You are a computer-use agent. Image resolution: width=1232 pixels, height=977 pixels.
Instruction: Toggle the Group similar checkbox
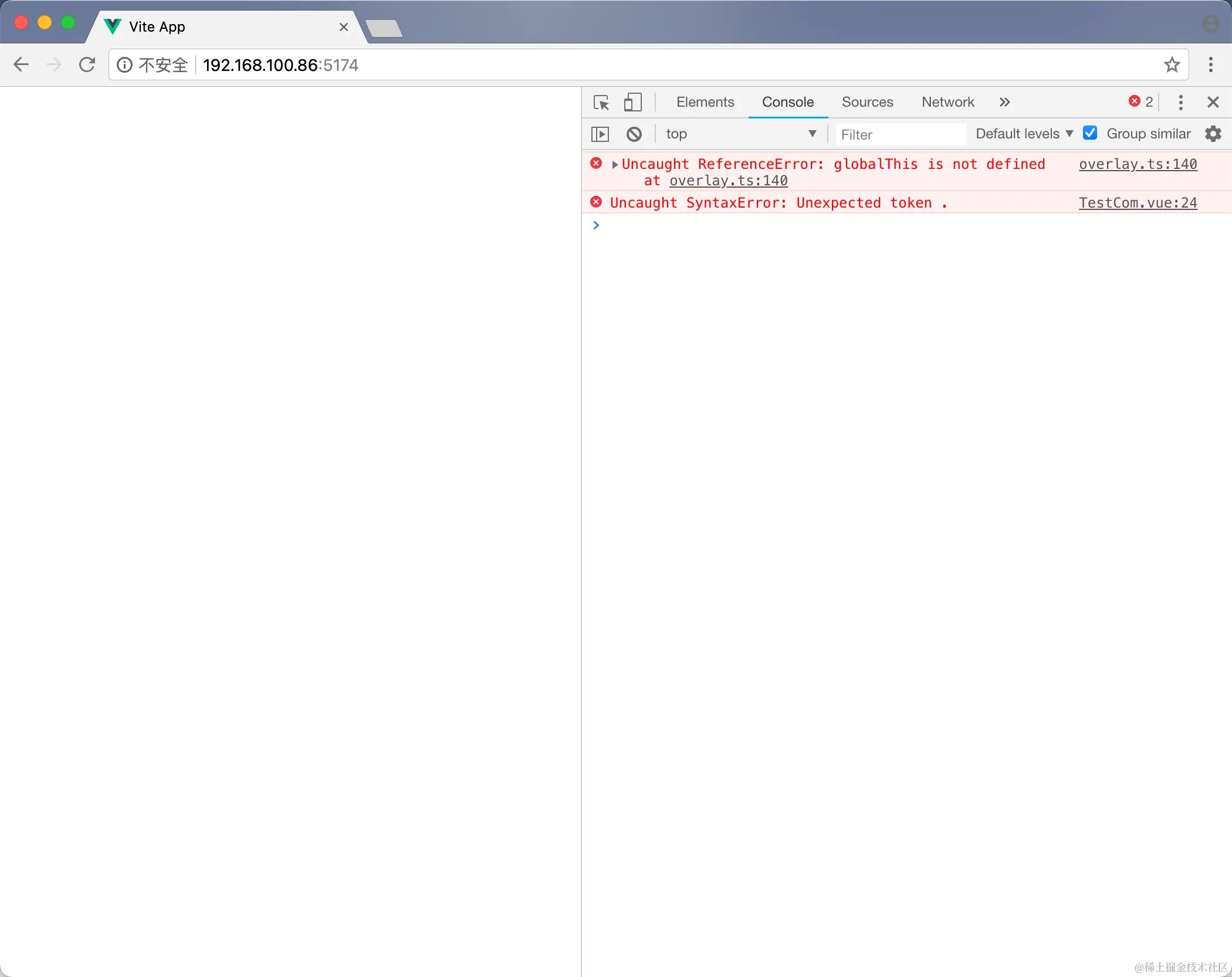(x=1090, y=133)
